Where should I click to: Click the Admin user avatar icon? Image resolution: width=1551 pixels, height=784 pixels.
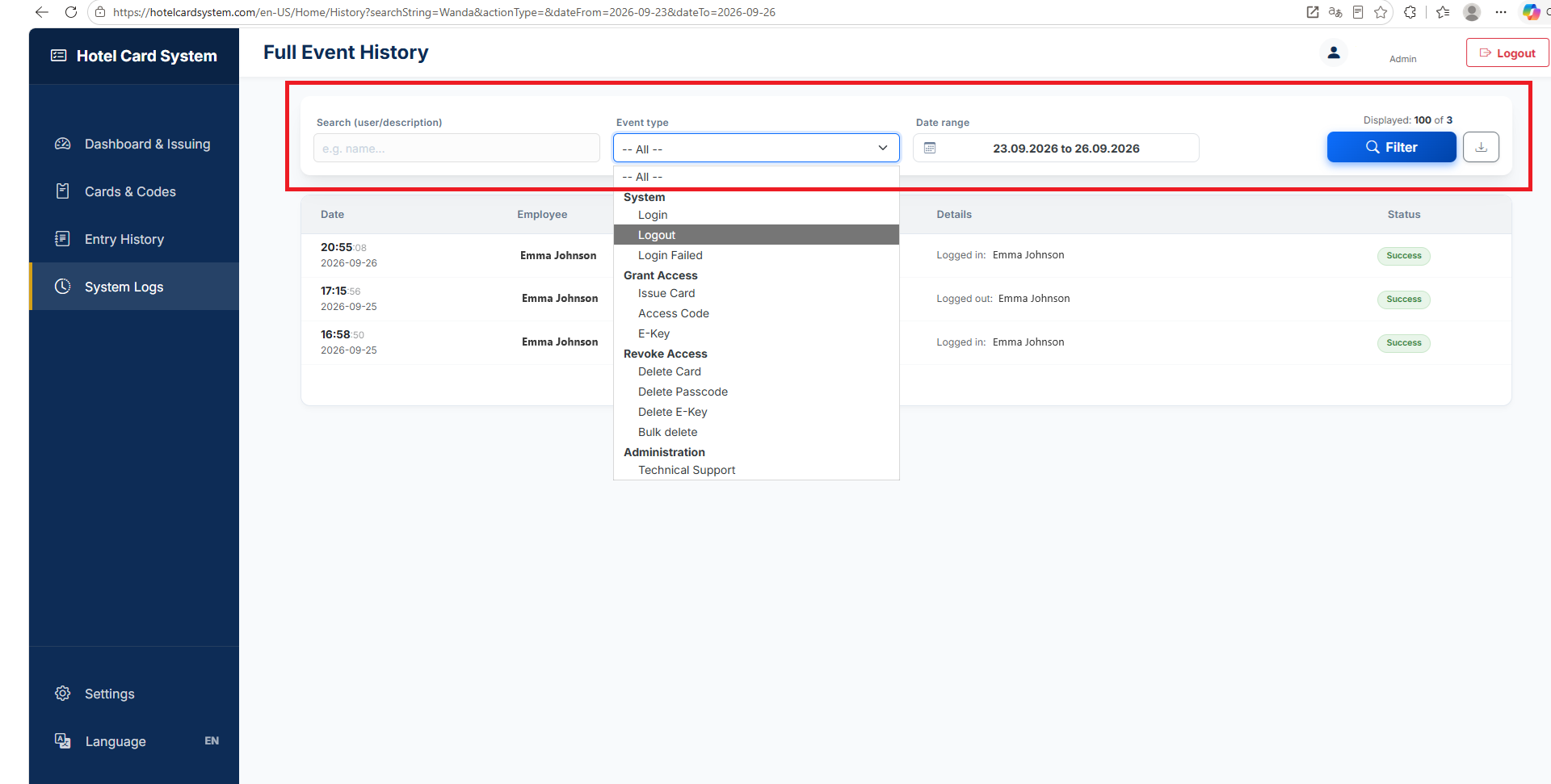(1334, 52)
